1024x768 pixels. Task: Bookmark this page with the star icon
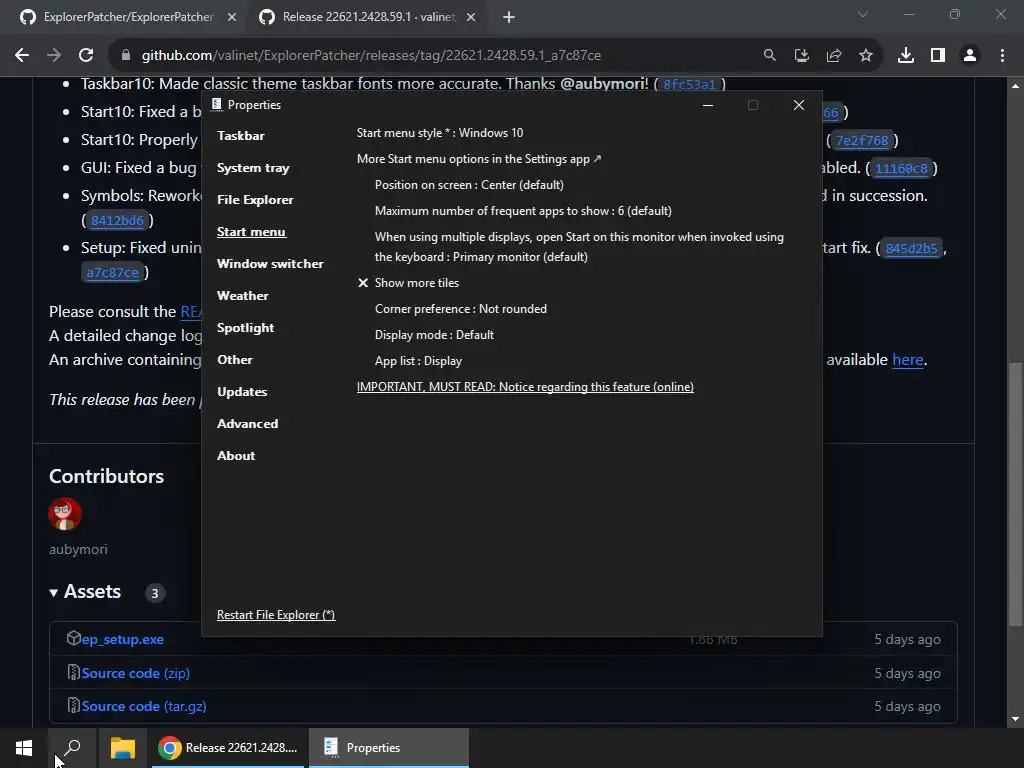click(866, 56)
